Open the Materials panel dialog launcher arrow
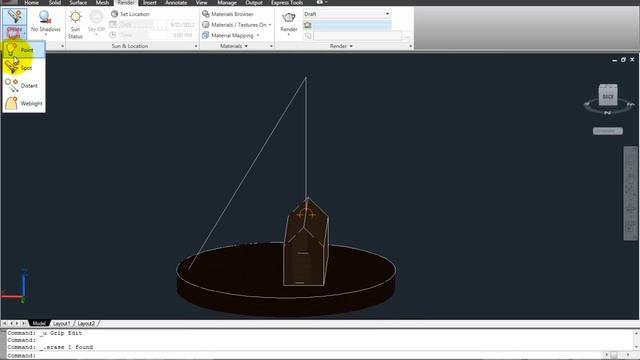The width and height of the screenshot is (640, 360). (x=271, y=46)
